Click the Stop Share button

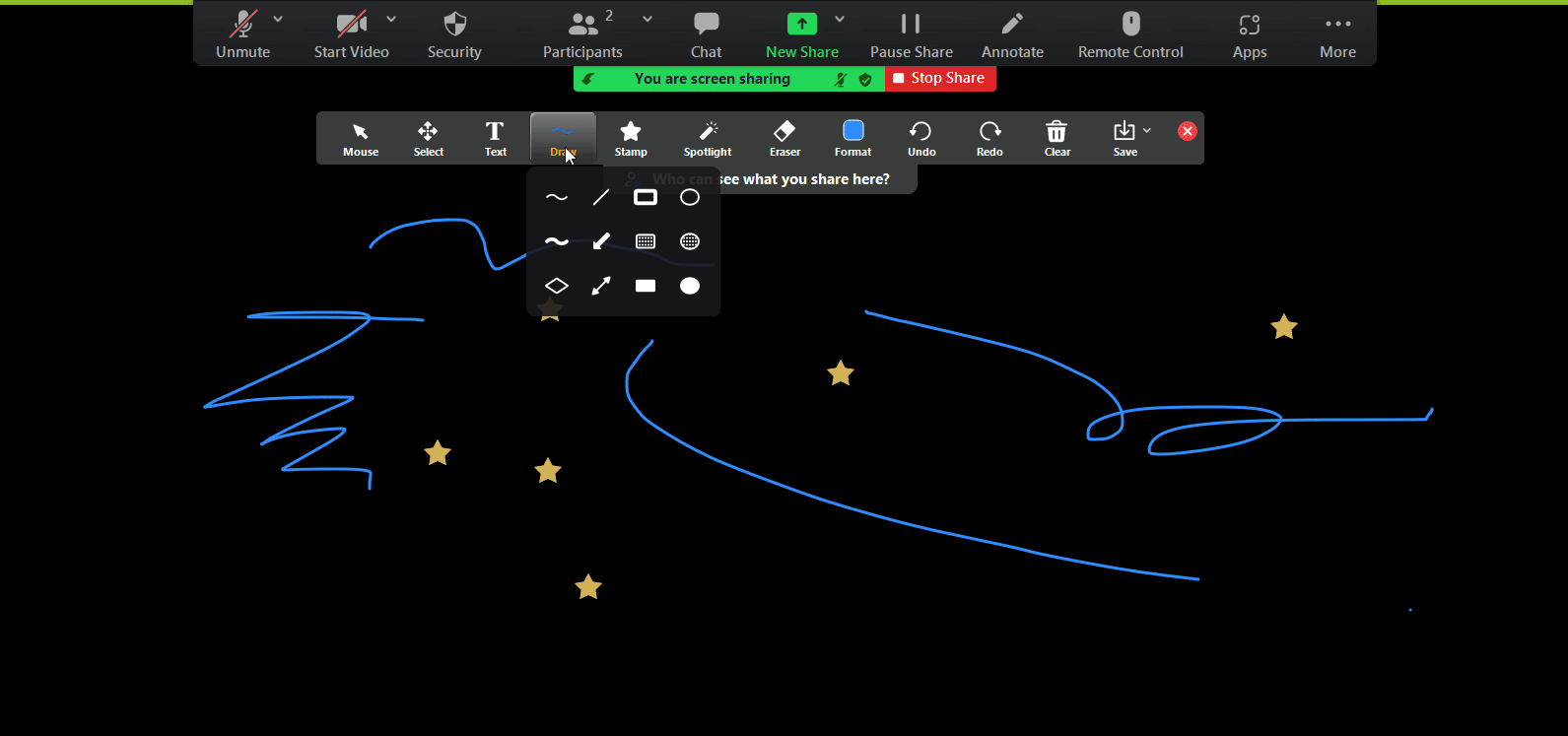(x=940, y=78)
